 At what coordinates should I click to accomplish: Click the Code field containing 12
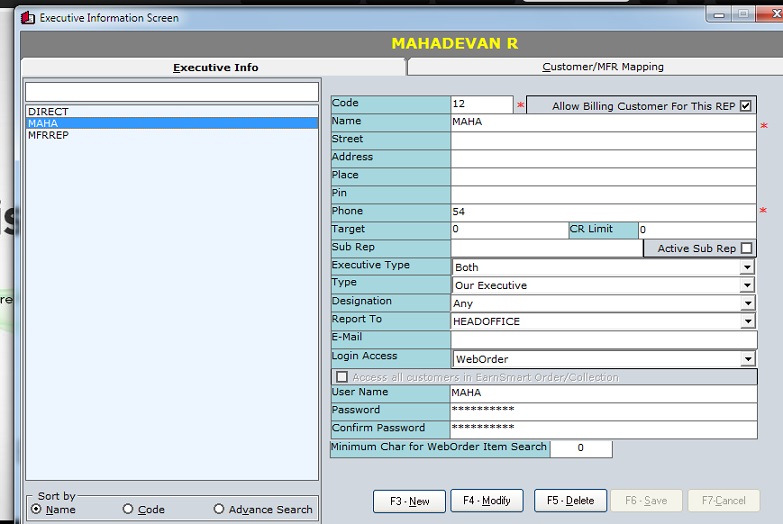pos(481,104)
